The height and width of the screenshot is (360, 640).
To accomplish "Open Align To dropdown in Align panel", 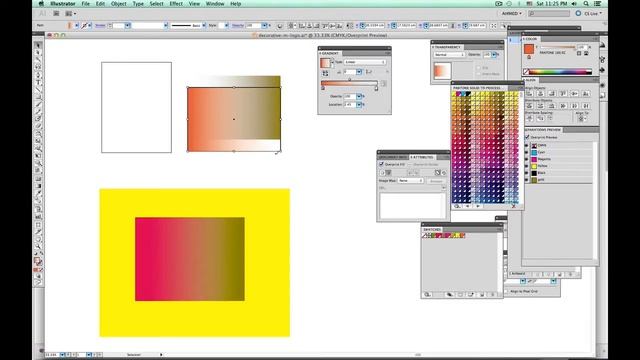I will [582, 119].
